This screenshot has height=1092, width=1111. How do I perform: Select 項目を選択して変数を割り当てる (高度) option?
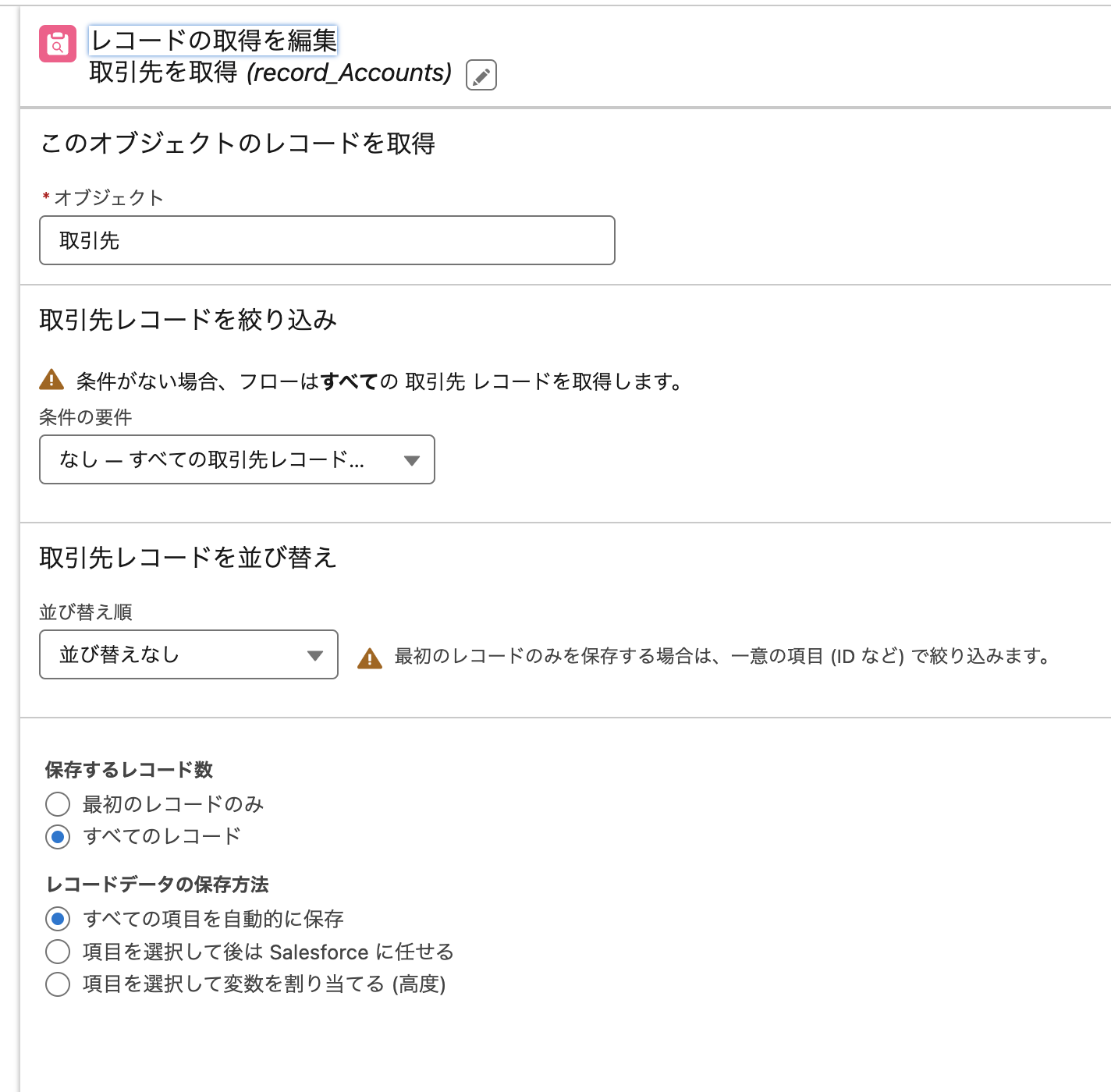coord(57,984)
